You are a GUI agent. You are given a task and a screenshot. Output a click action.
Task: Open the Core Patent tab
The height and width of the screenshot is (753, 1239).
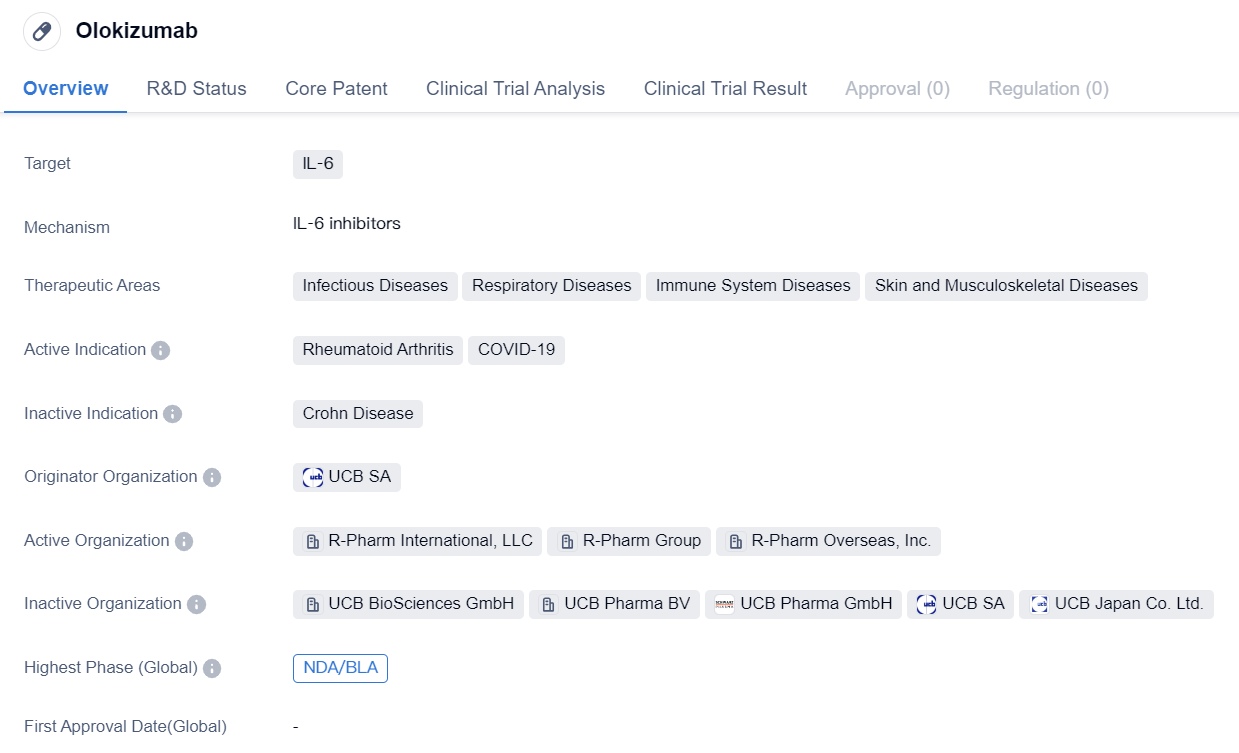[x=336, y=88]
